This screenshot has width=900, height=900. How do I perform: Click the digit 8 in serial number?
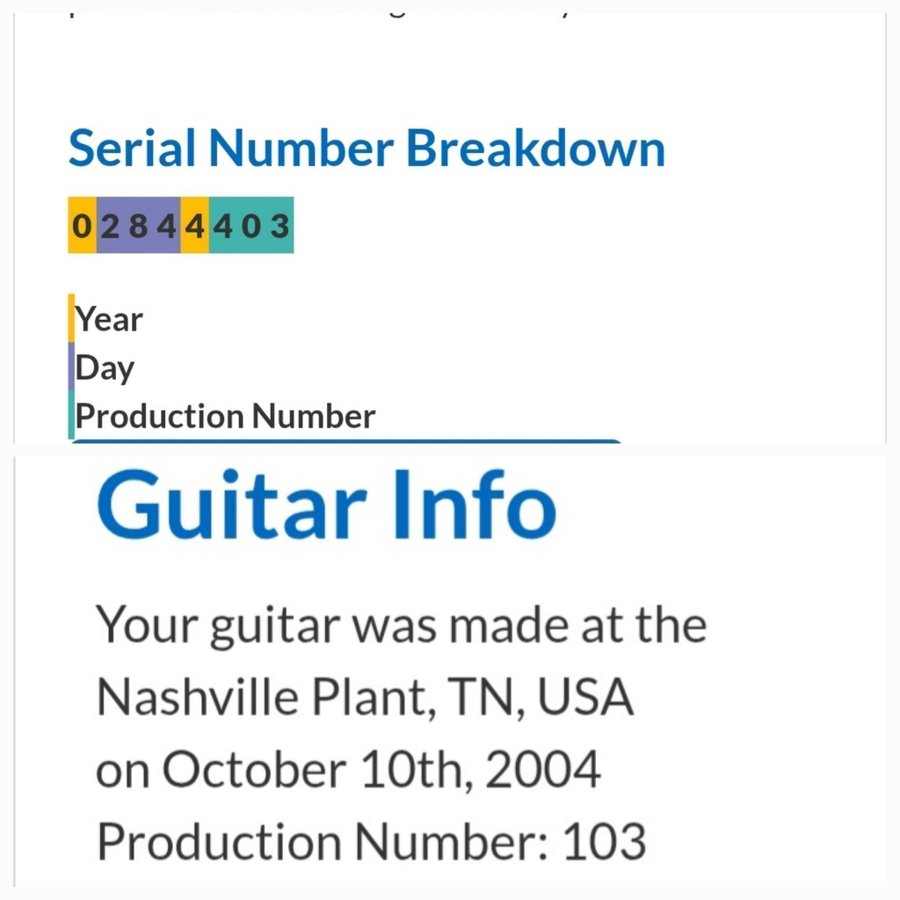[x=138, y=226]
